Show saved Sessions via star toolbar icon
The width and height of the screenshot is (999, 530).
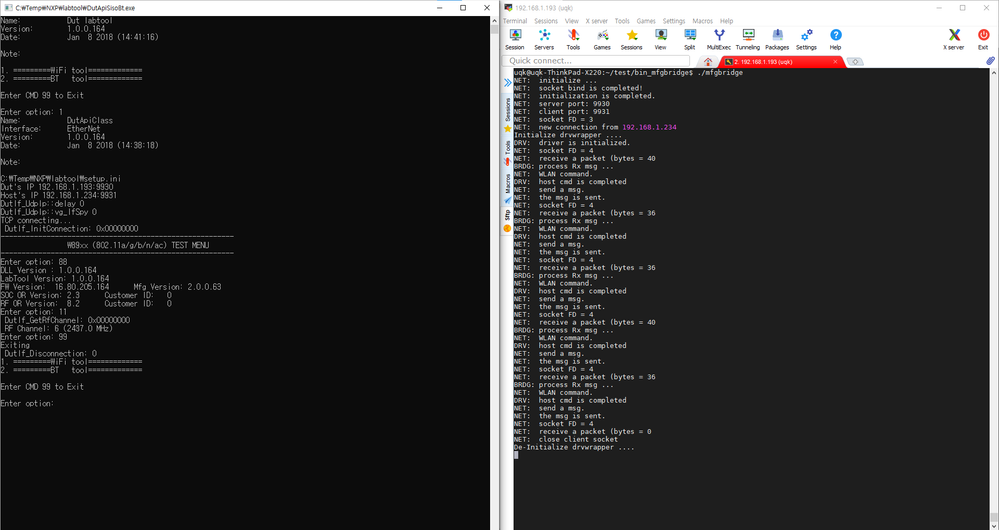point(631,39)
